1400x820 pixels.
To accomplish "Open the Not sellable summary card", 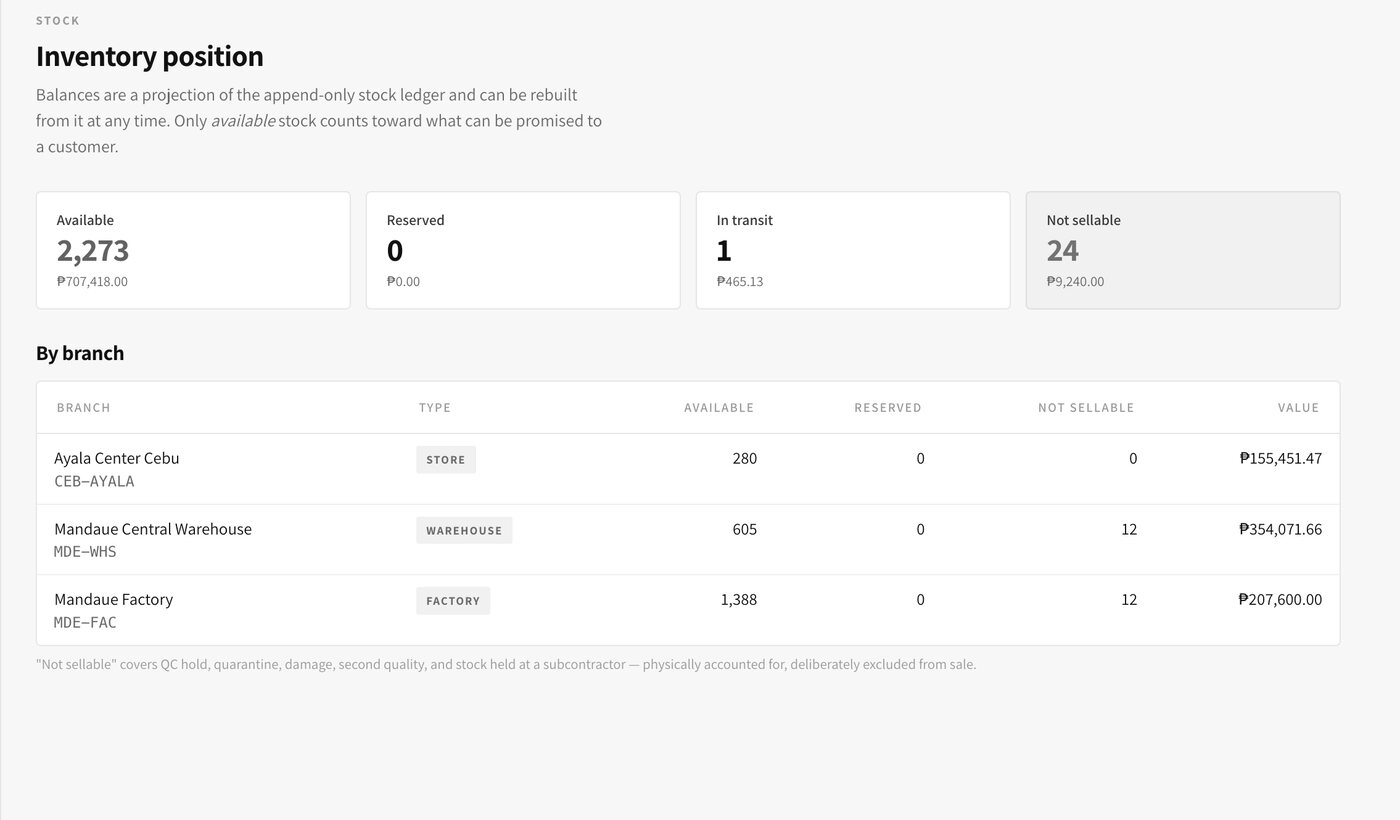I will pos(1183,250).
